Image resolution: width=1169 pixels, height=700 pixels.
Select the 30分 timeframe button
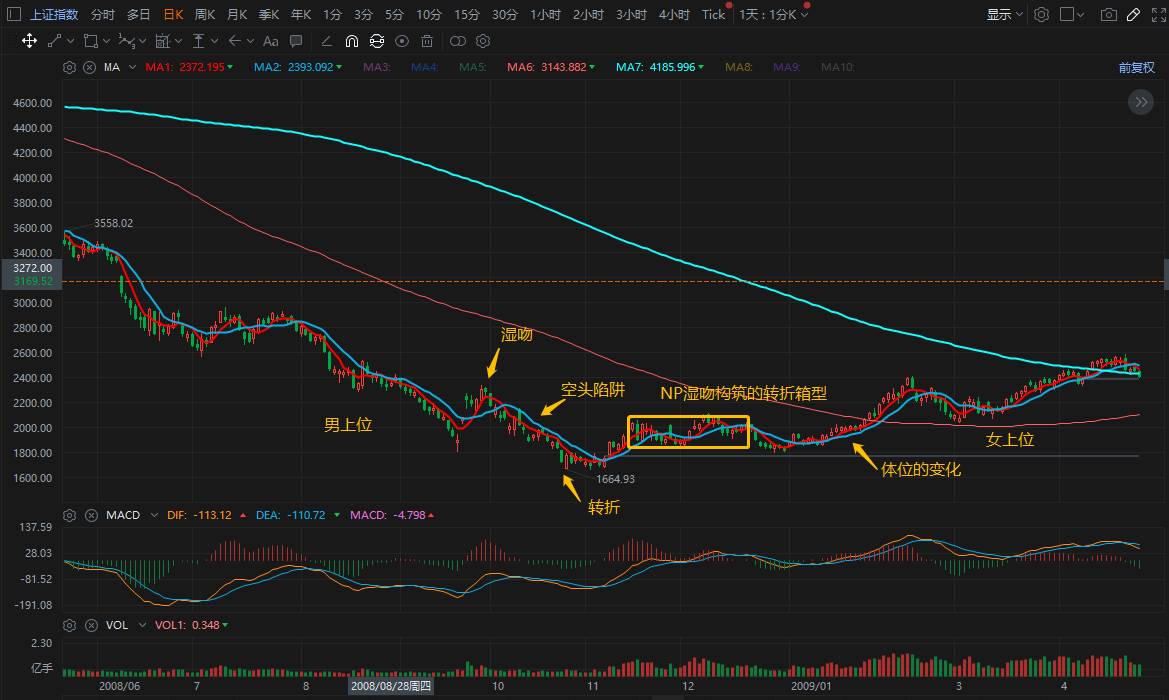(x=505, y=15)
